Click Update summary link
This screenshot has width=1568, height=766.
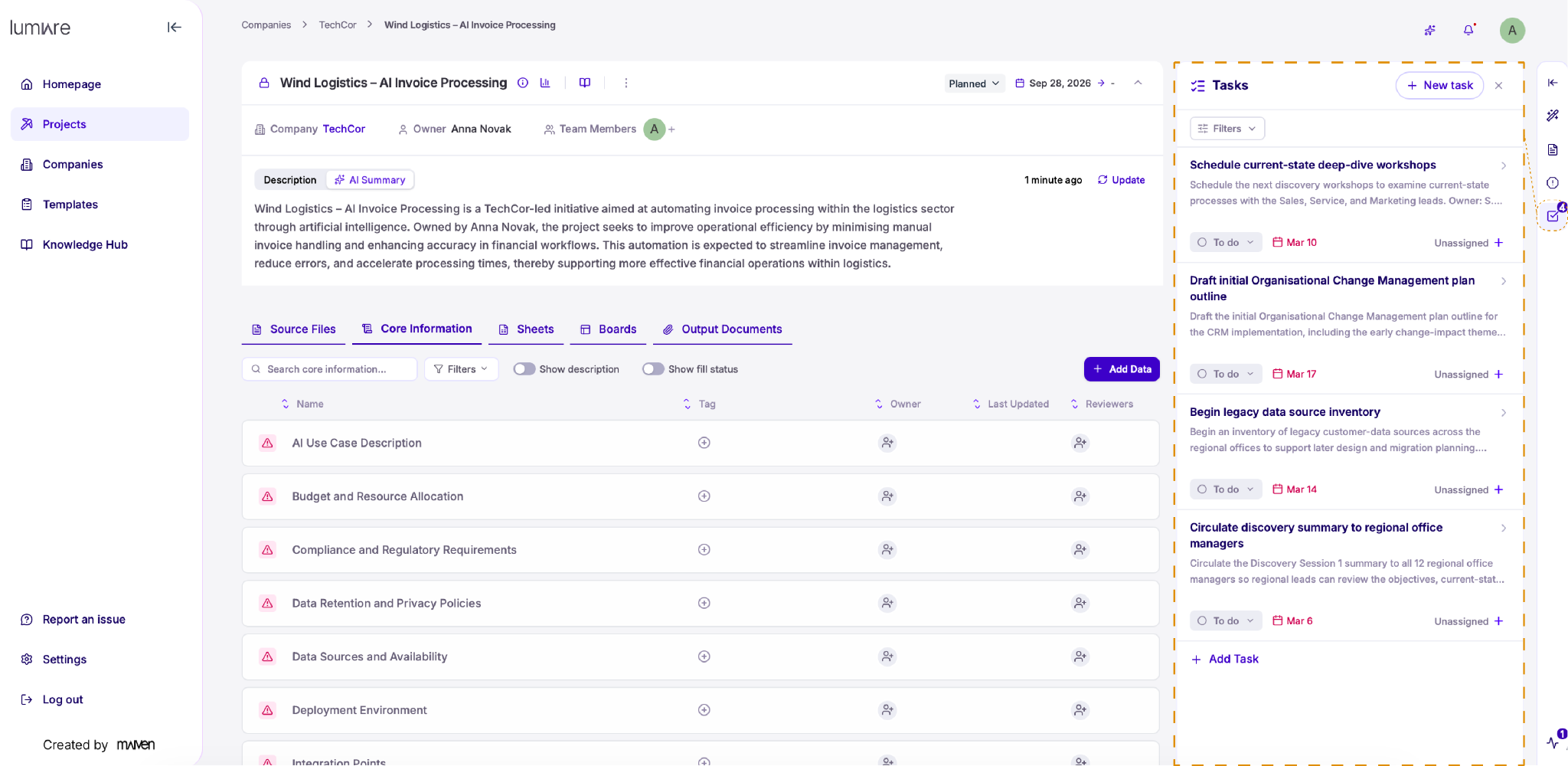(x=1122, y=180)
